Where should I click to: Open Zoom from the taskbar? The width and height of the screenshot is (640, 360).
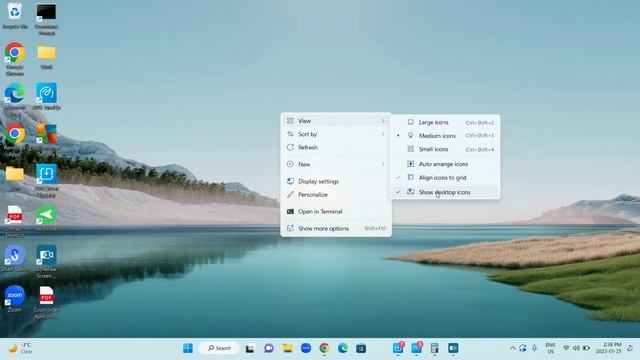(306, 348)
